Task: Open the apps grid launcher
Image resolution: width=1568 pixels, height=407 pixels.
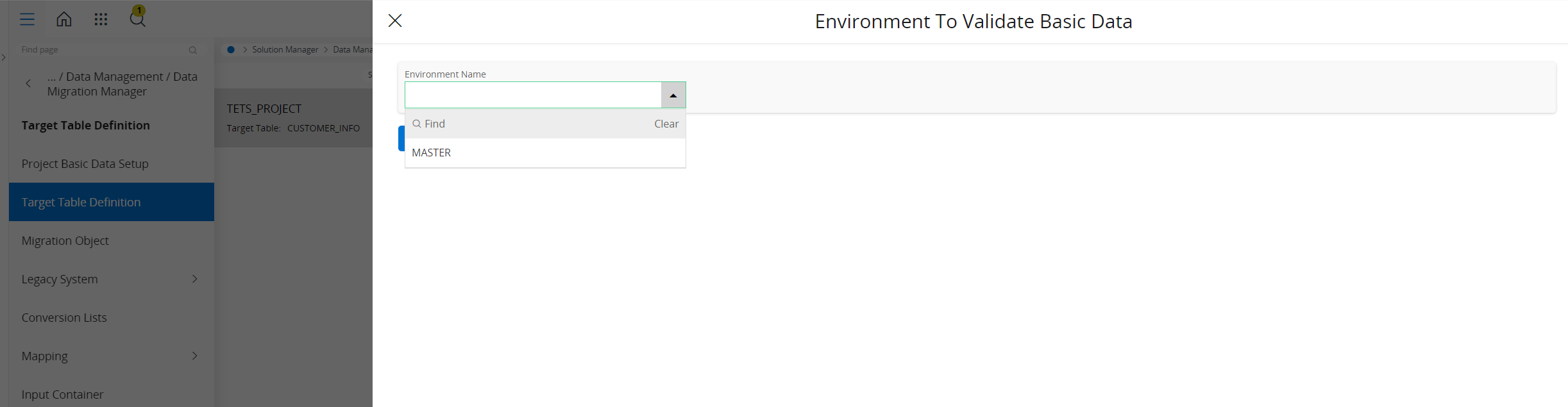Action: pyautogui.click(x=101, y=19)
